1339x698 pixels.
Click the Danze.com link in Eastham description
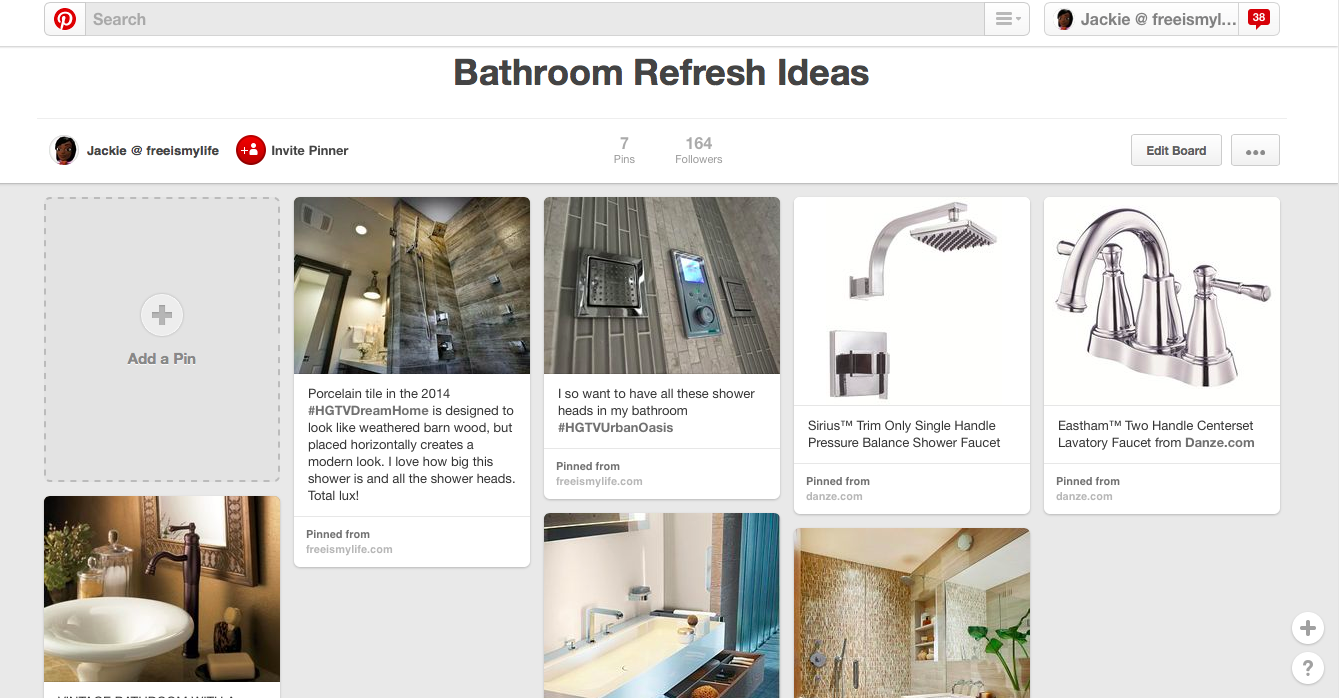[x=1220, y=442]
